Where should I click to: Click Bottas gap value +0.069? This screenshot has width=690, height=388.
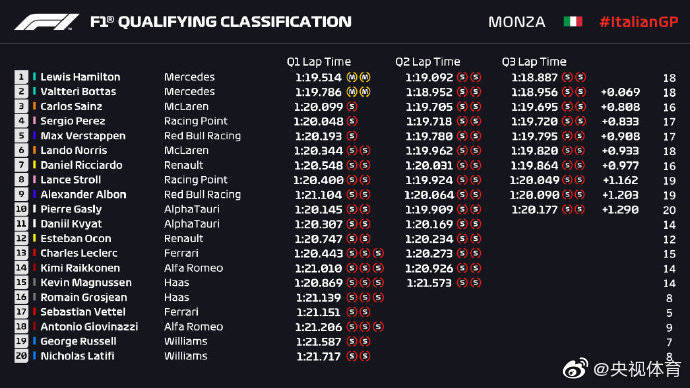(620, 92)
